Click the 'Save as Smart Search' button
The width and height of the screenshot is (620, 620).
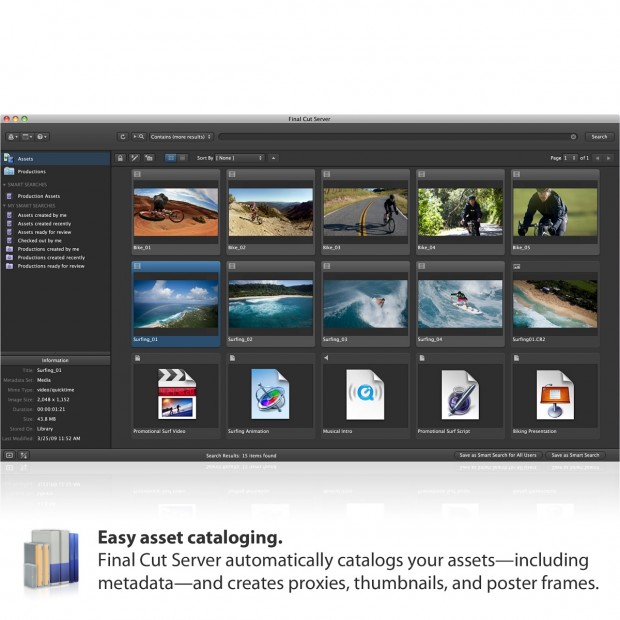(575, 455)
